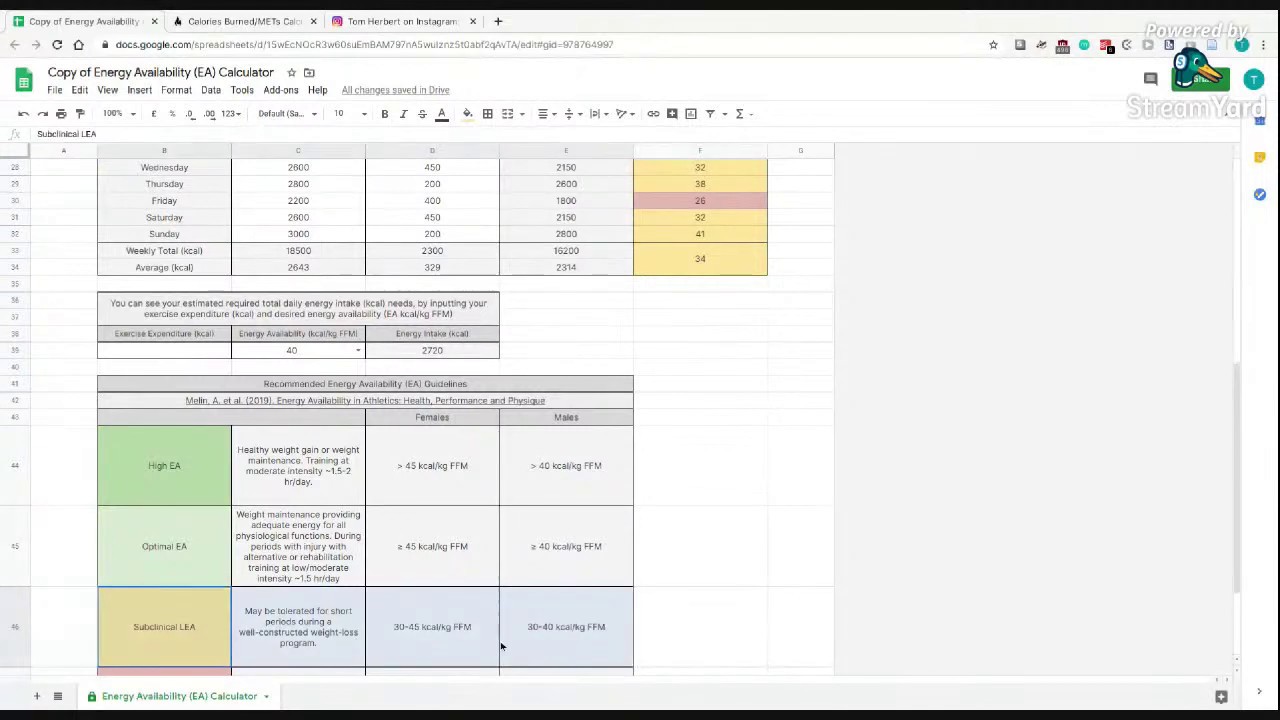Decrease decimal places
Viewport: 1280px width, 720px height.
(x=190, y=114)
